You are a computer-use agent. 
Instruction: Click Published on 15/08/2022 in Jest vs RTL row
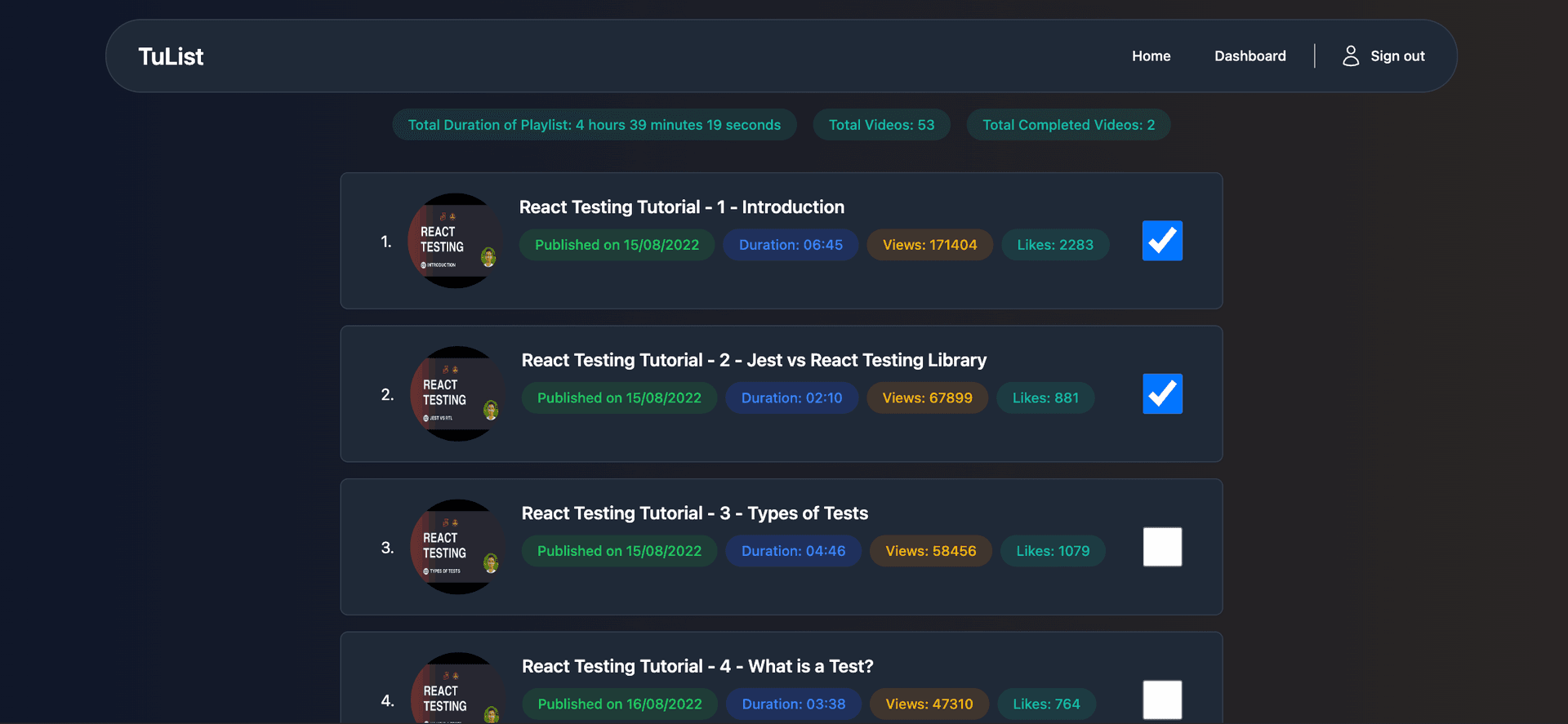(619, 398)
